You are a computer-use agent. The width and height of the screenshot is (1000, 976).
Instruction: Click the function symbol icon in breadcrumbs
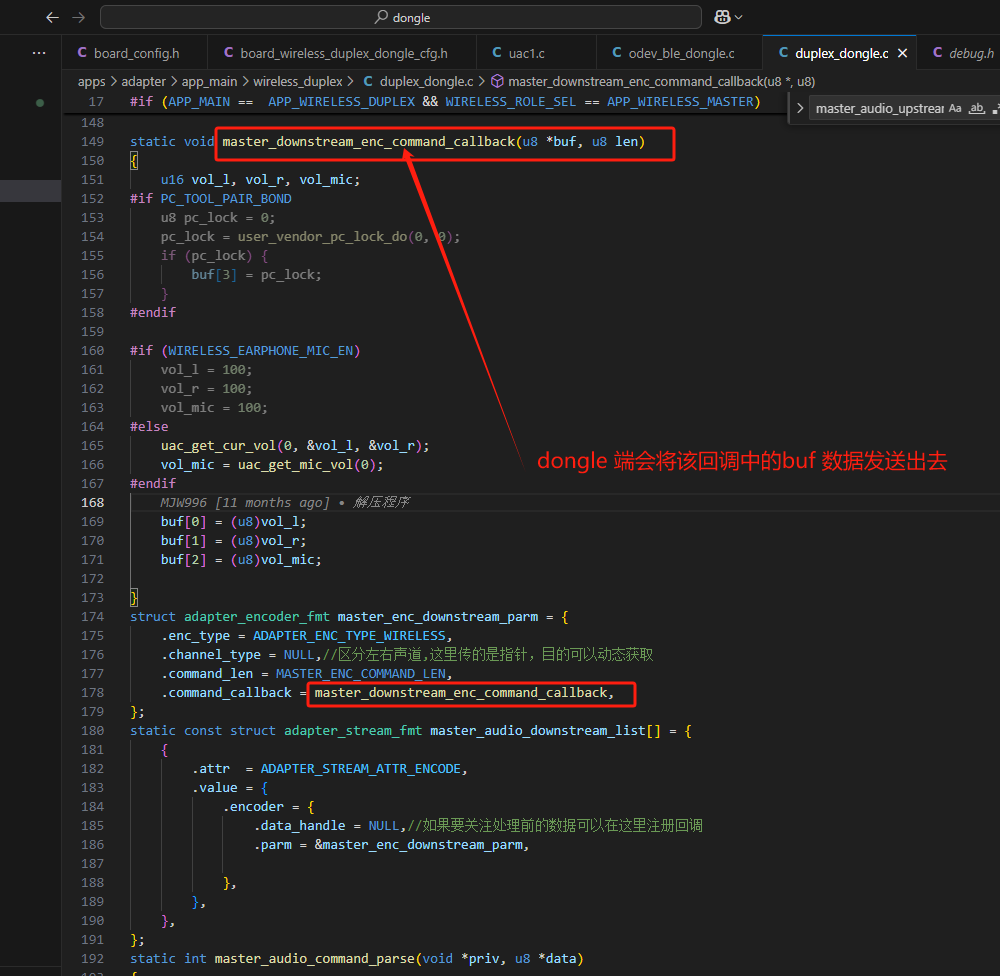[497, 82]
